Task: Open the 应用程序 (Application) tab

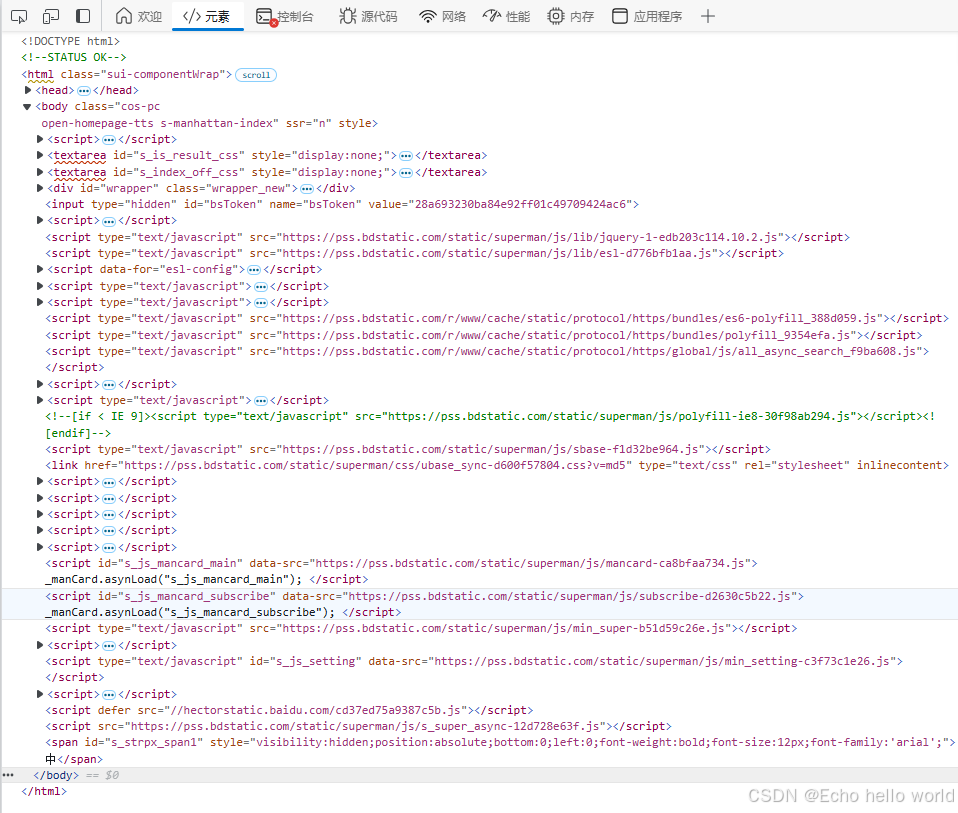Action: [x=647, y=16]
